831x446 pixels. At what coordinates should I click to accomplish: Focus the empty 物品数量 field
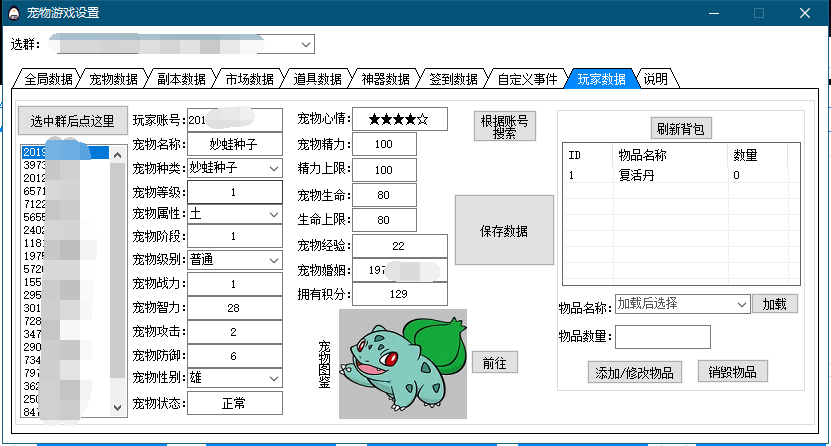pyautogui.click(x=662, y=337)
